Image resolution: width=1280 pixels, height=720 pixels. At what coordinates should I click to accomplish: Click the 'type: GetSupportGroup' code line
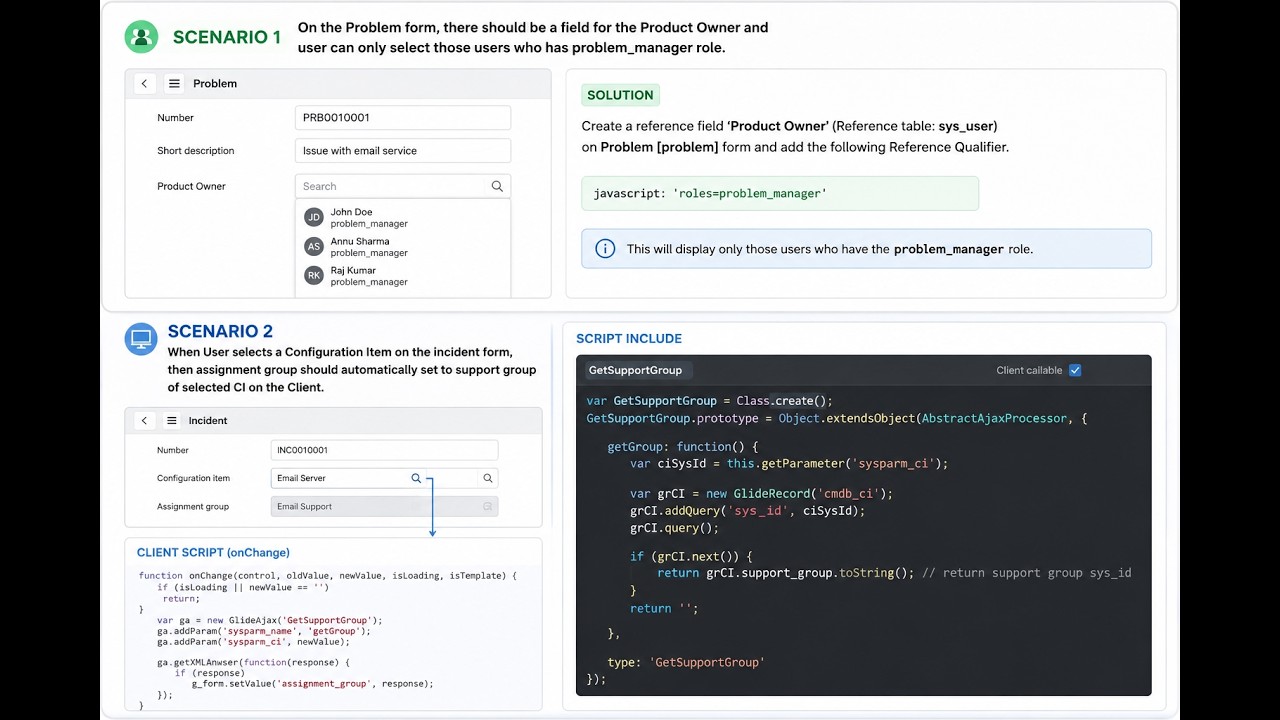pyautogui.click(x=686, y=662)
